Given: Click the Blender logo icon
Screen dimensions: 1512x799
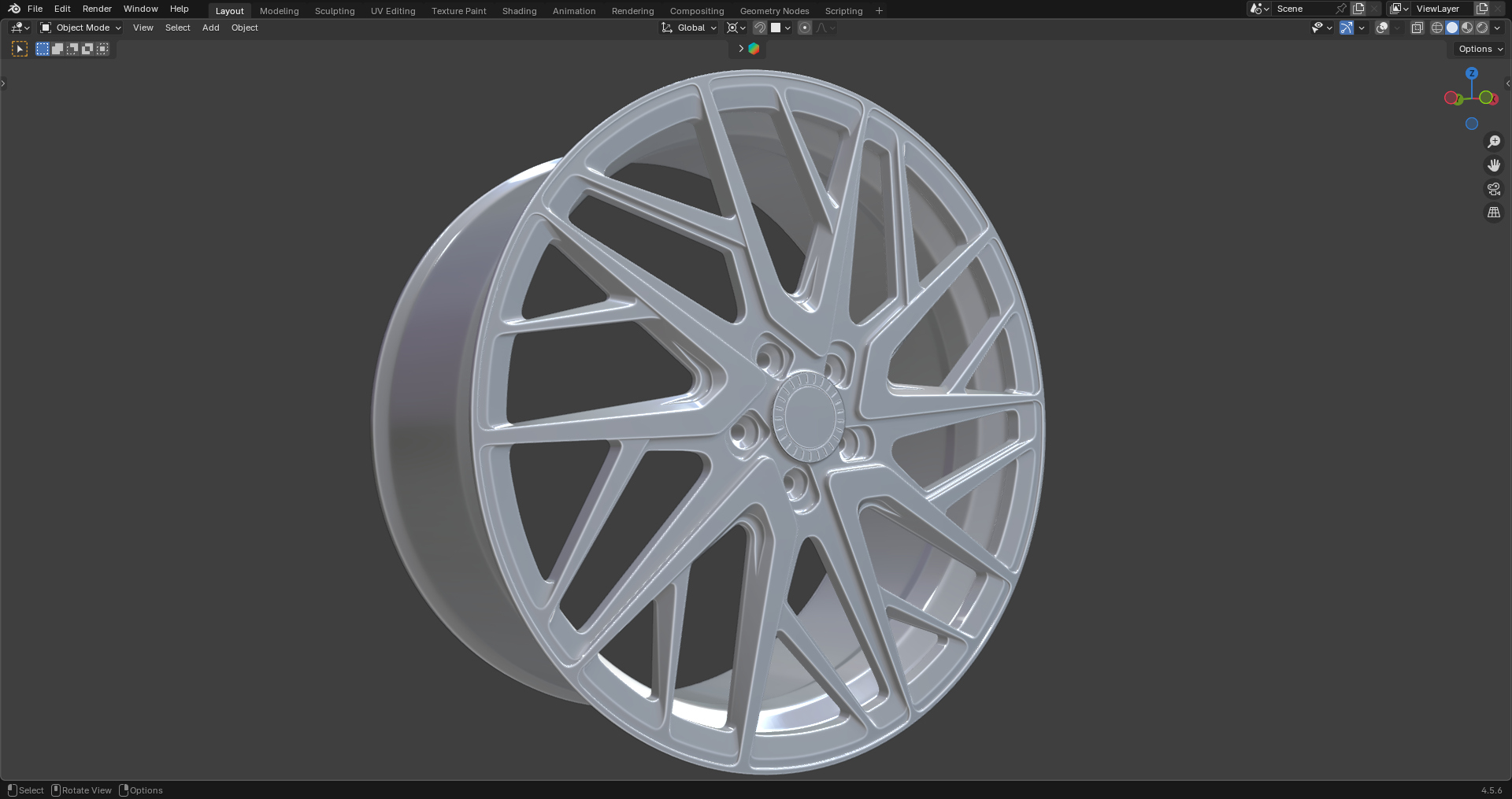Looking at the screenshot, I should click(x=14, y=9).
